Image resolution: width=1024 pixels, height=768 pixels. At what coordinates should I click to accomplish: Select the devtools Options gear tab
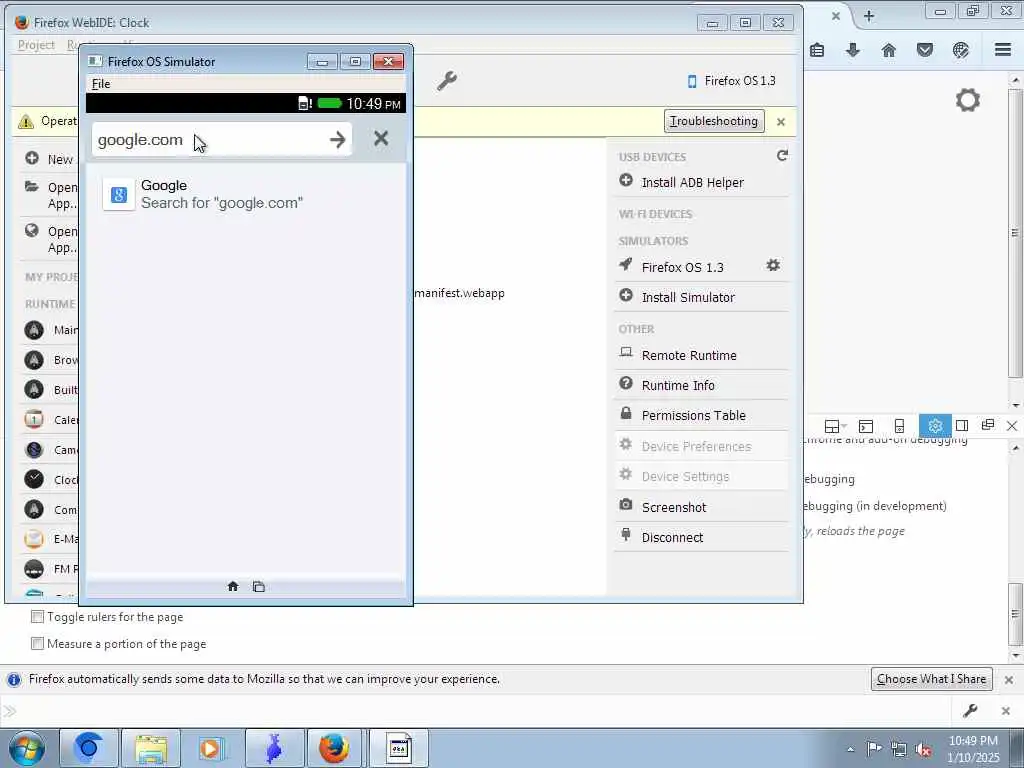[935, 426]
